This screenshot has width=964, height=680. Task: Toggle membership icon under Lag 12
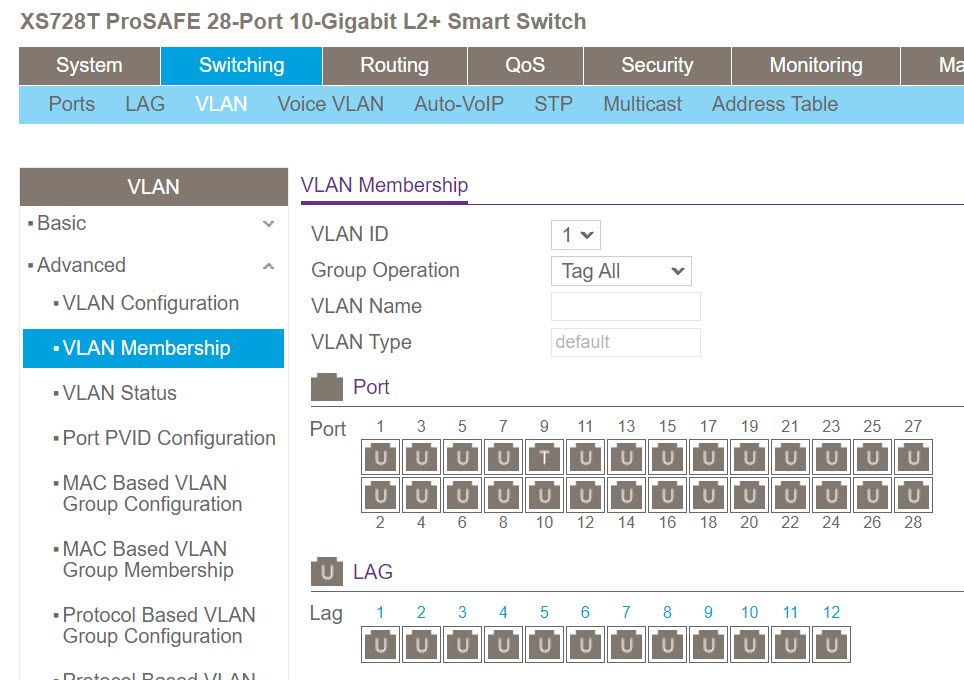831,644
